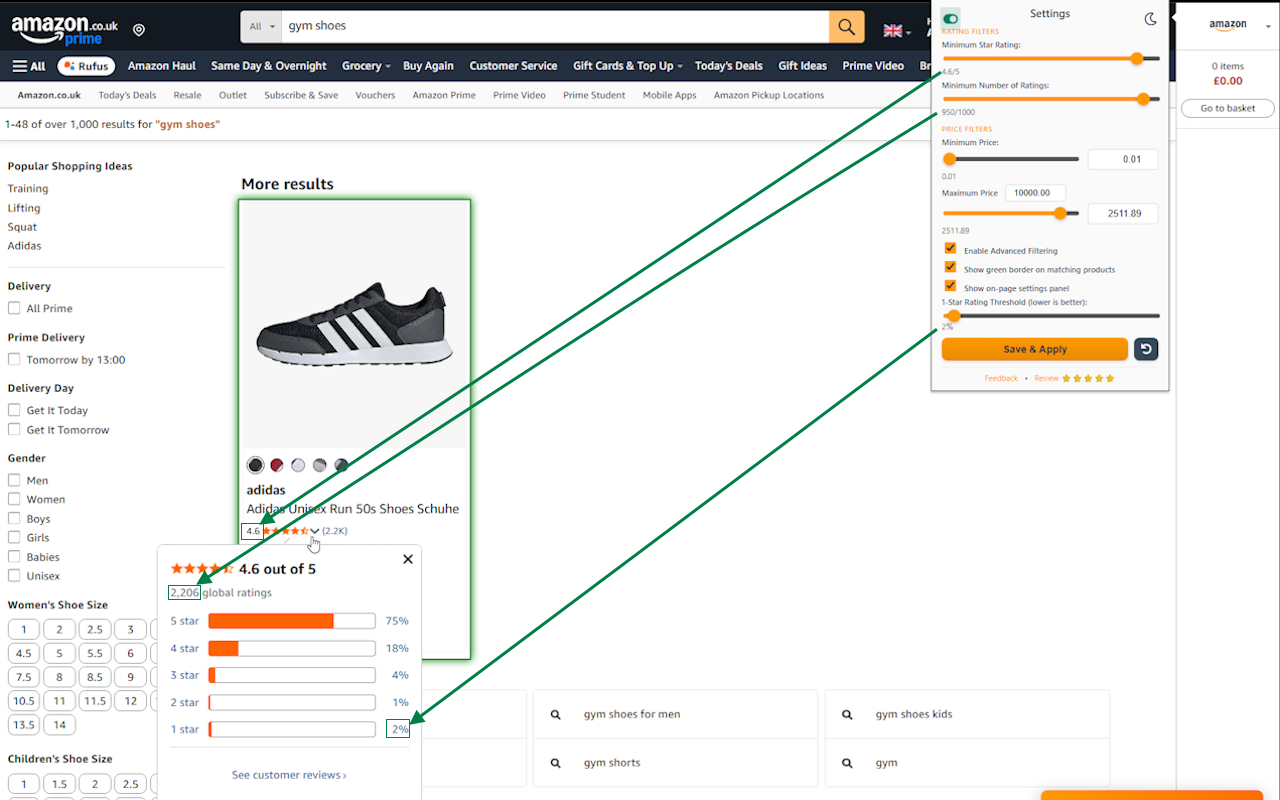Click the 4 star 18% rating row

click(289, 648)
